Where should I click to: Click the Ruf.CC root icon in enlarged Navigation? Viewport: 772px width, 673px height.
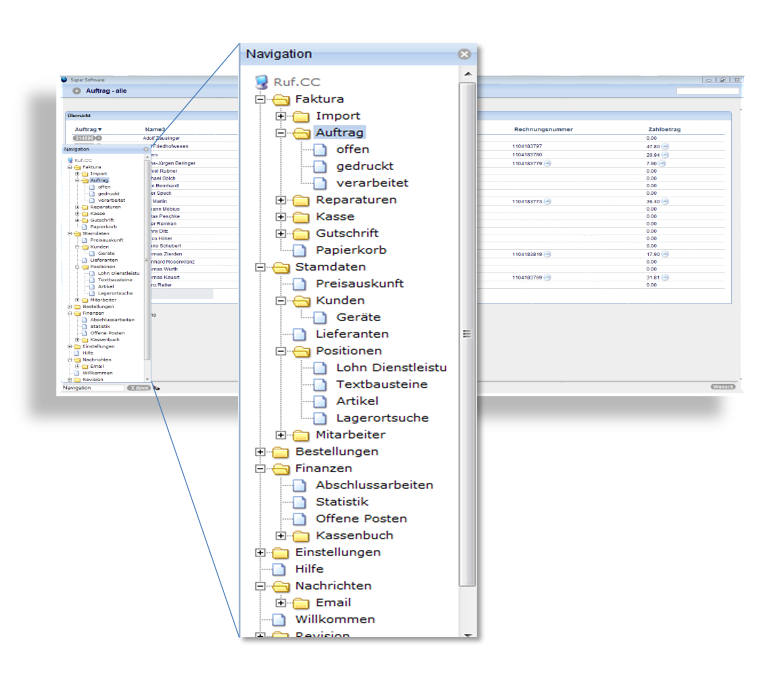[x=262, y=82]
